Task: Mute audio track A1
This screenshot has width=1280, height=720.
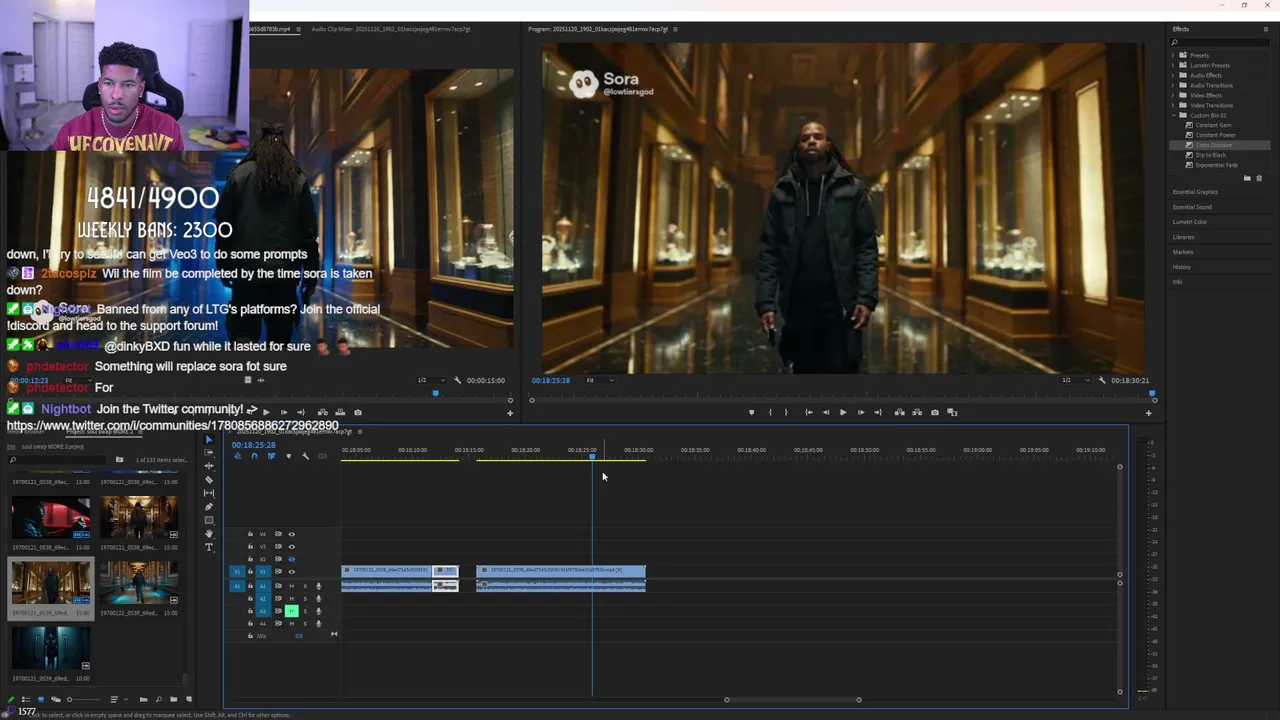Action: [x=291, y=586]
